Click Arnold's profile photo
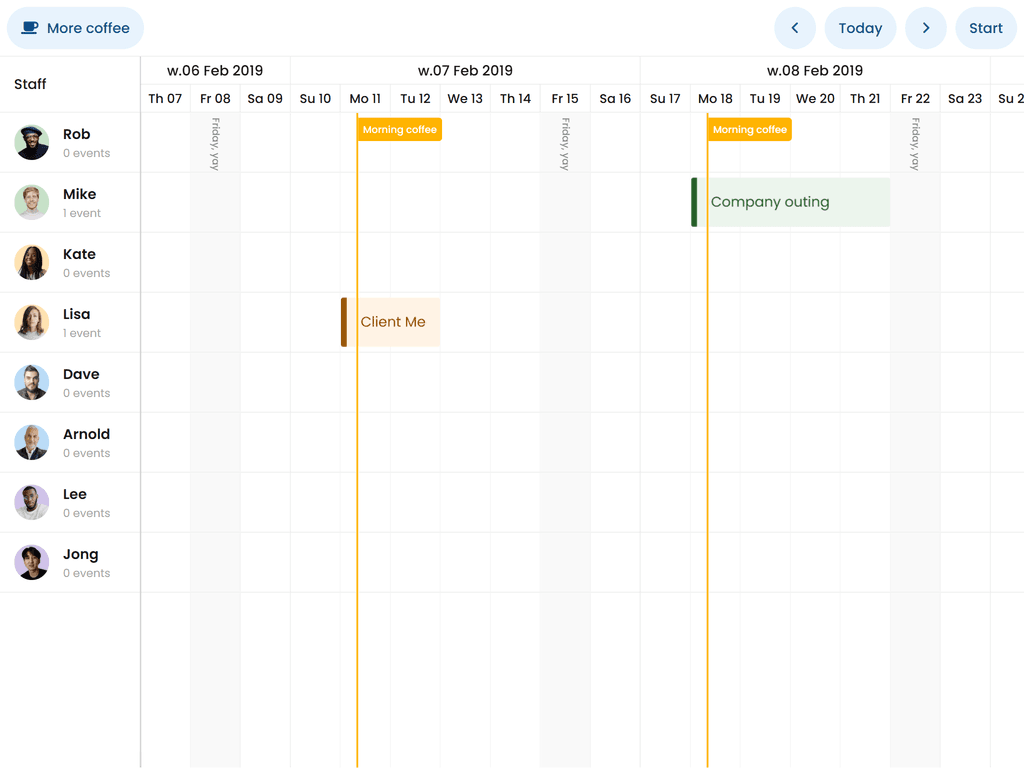Image resolution: width=1024 pixels, height=768 pixels. (32, 443)
